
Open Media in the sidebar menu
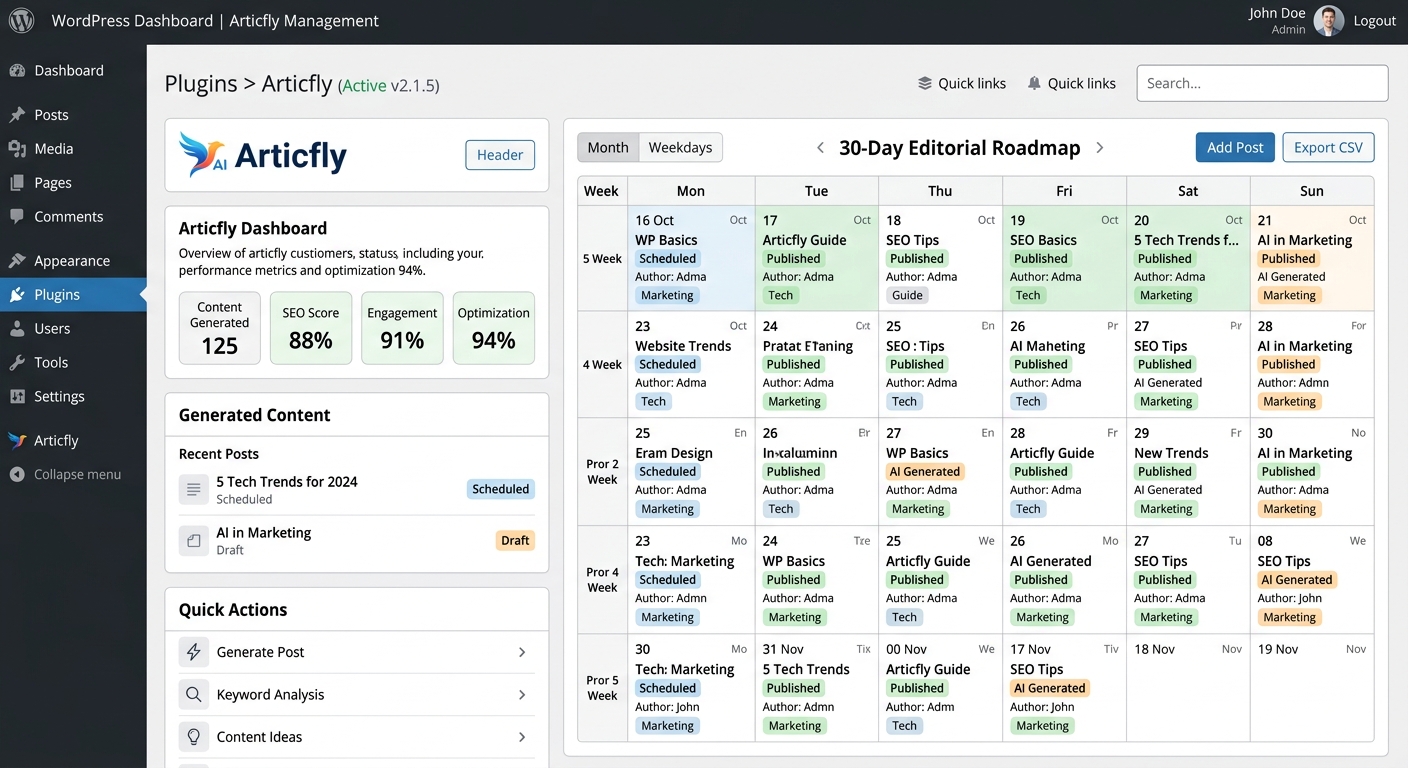(x=73, y=149)
